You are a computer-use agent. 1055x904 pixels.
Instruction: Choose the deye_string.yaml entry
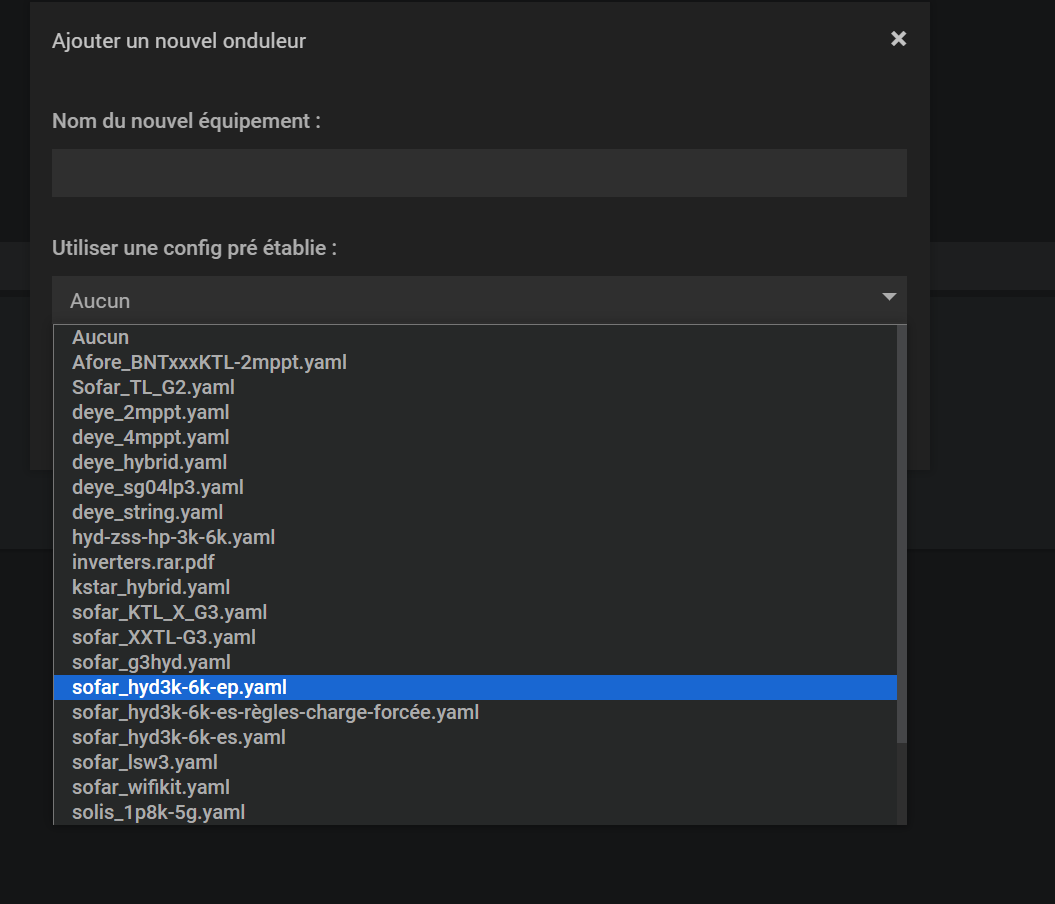[147, 513]
